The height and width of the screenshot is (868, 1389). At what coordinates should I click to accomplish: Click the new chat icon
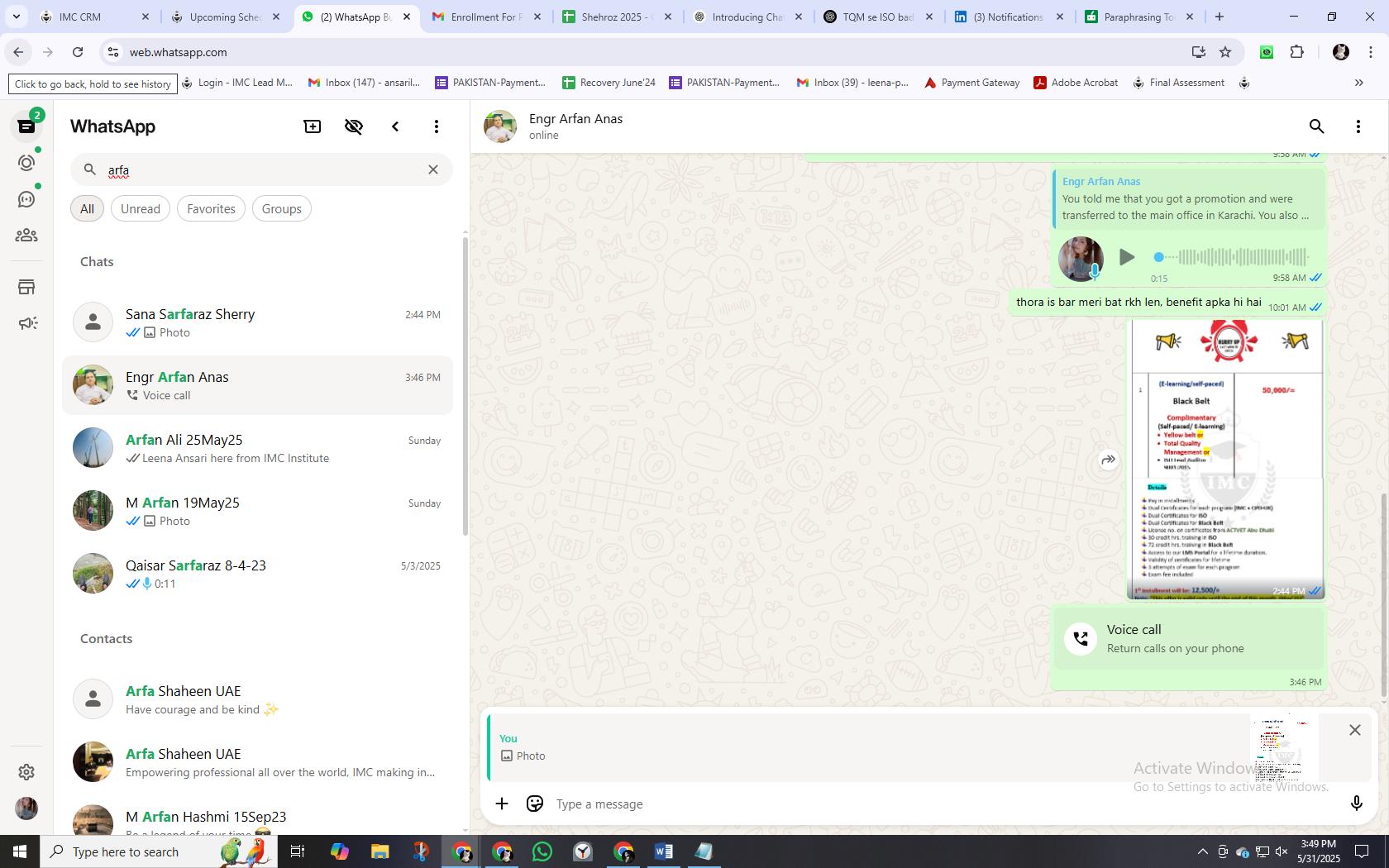point(313,126)
